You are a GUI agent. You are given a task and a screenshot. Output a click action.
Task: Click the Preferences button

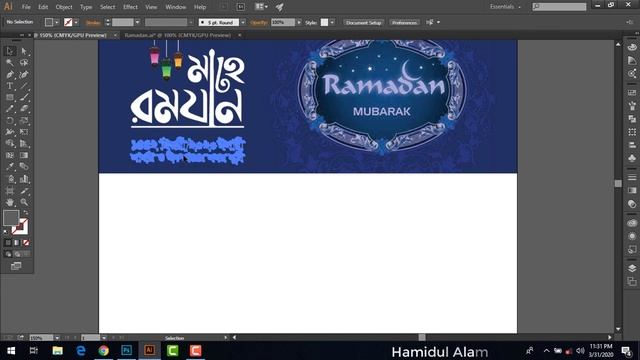point(404,22)
